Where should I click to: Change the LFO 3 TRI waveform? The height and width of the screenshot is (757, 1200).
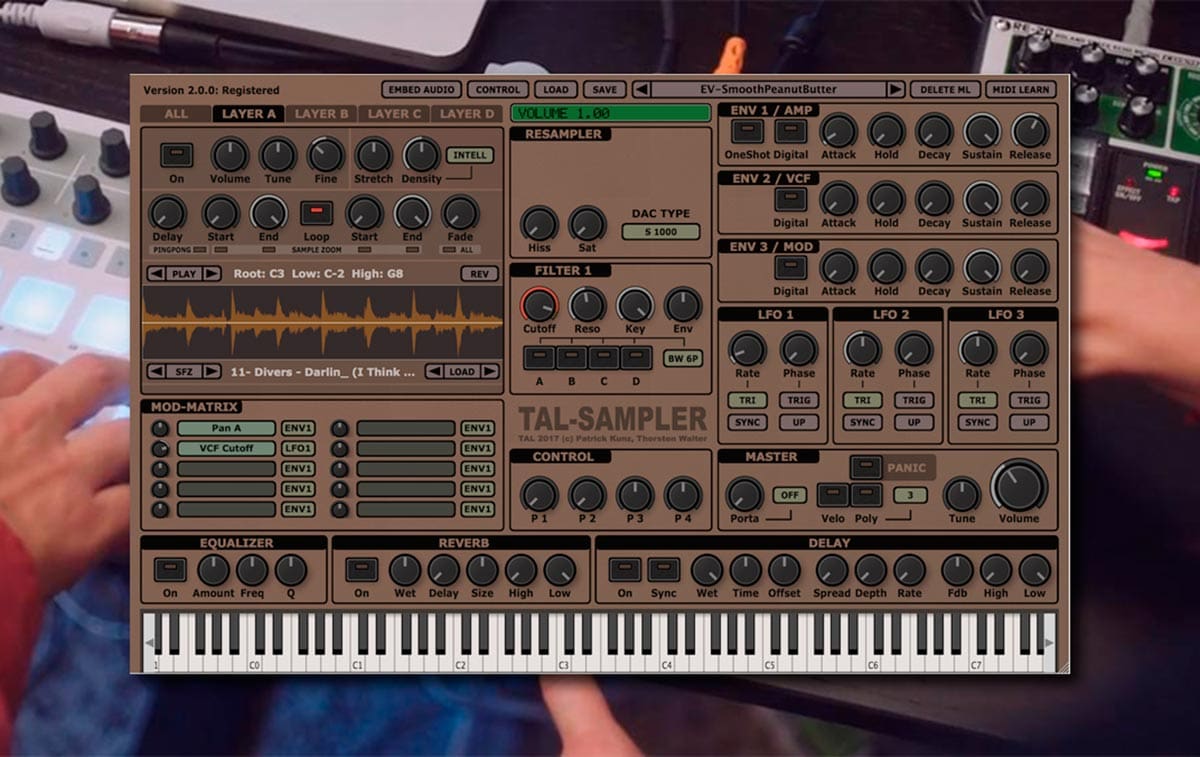point(977,400)
